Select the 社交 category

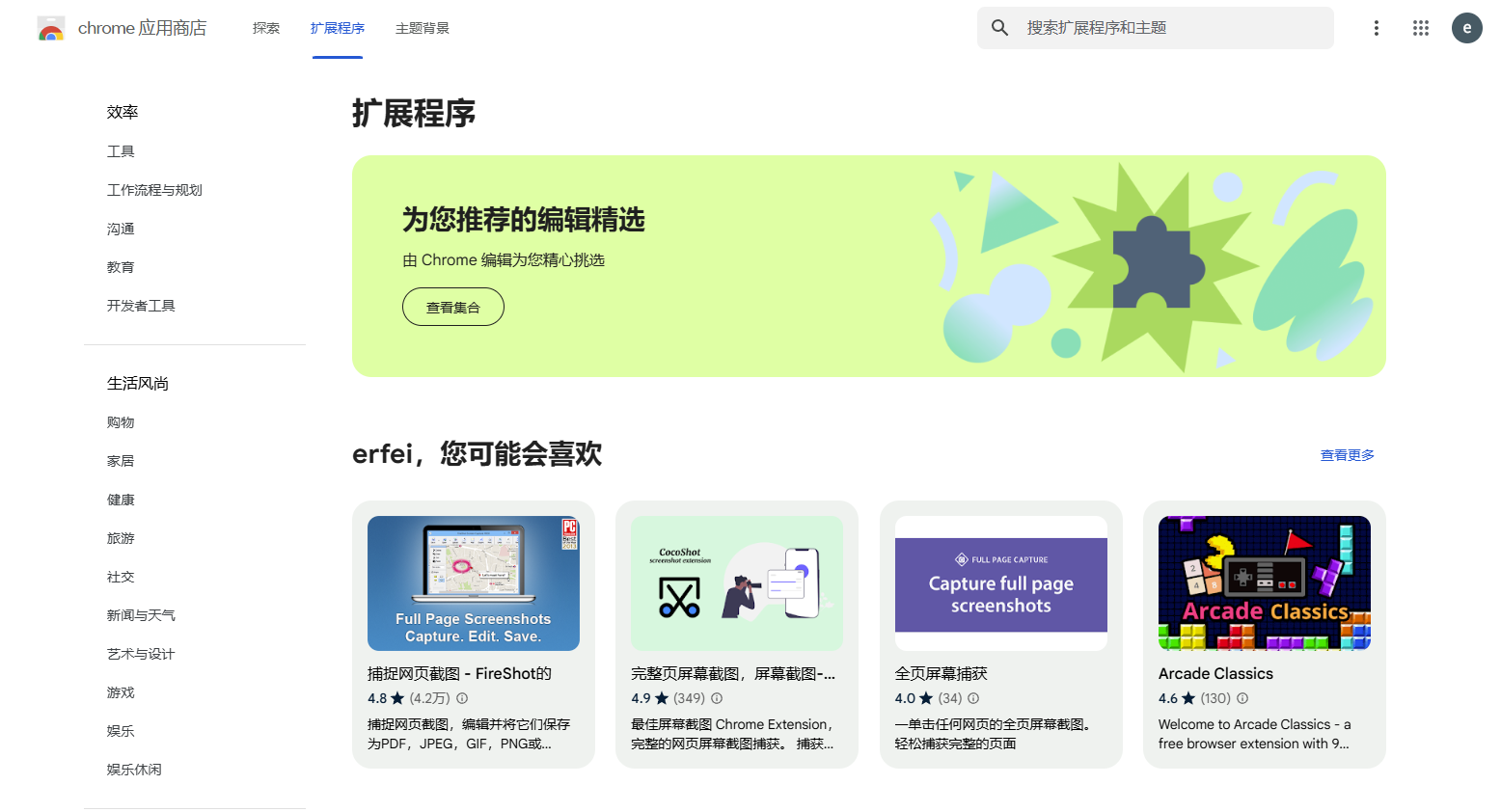click(121, 577)
